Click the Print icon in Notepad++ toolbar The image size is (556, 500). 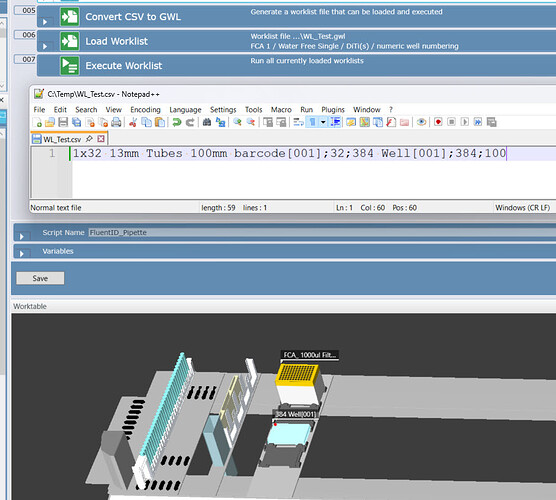click(x=116, y=122)
